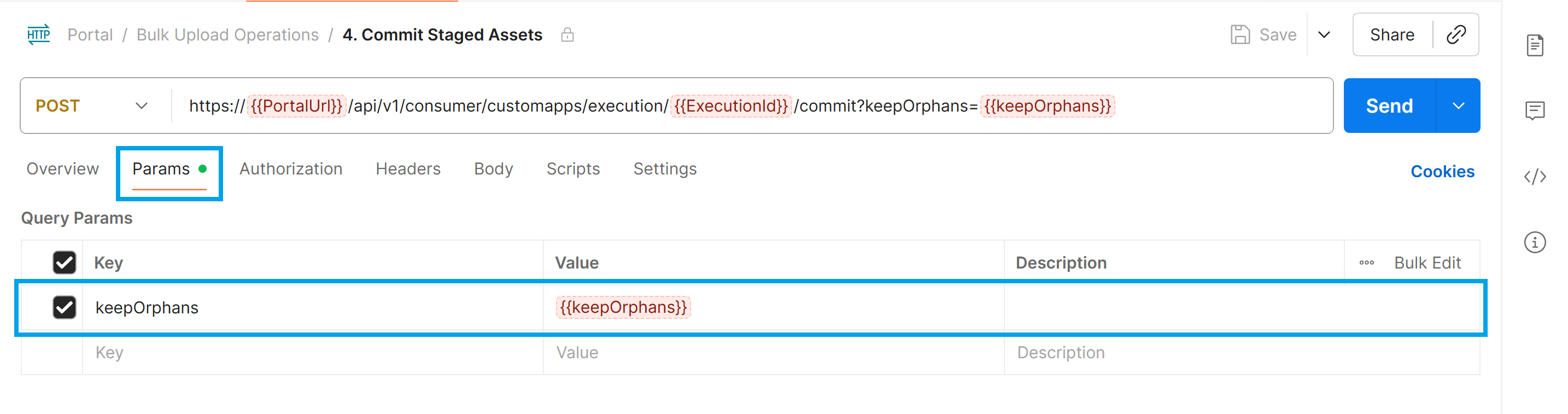The image size is (1568, 414).
Task: Click the lock icon next to request name
Action: (567, 34)
